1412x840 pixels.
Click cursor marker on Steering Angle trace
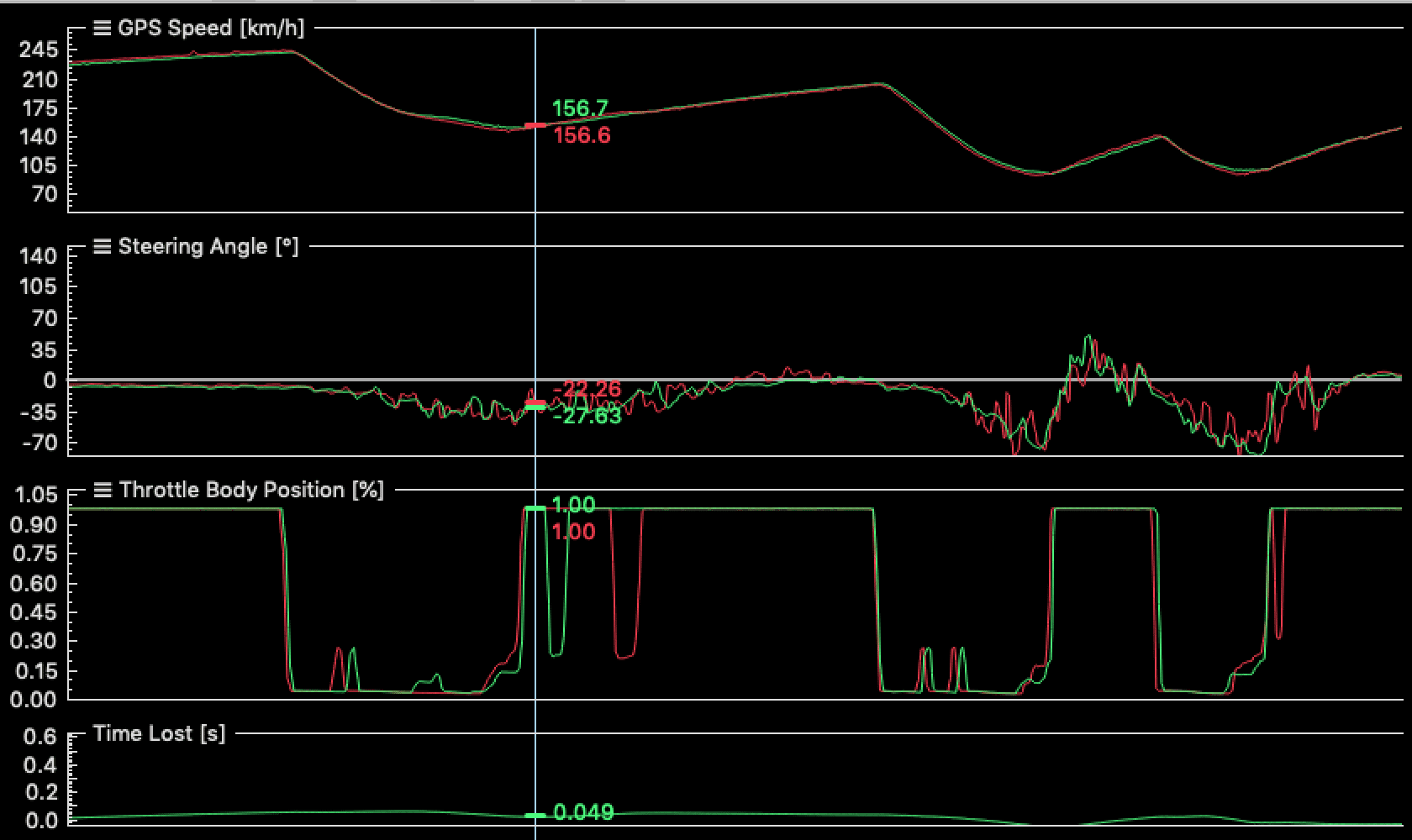(535, 406)
